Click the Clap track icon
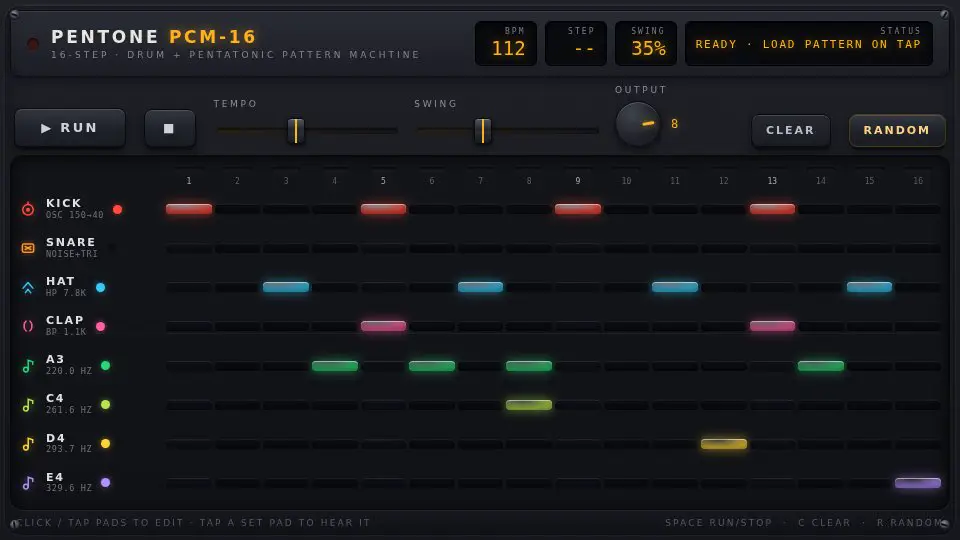Image resolution: width=960 pixels, height=540 pixels. click(28, 326)
